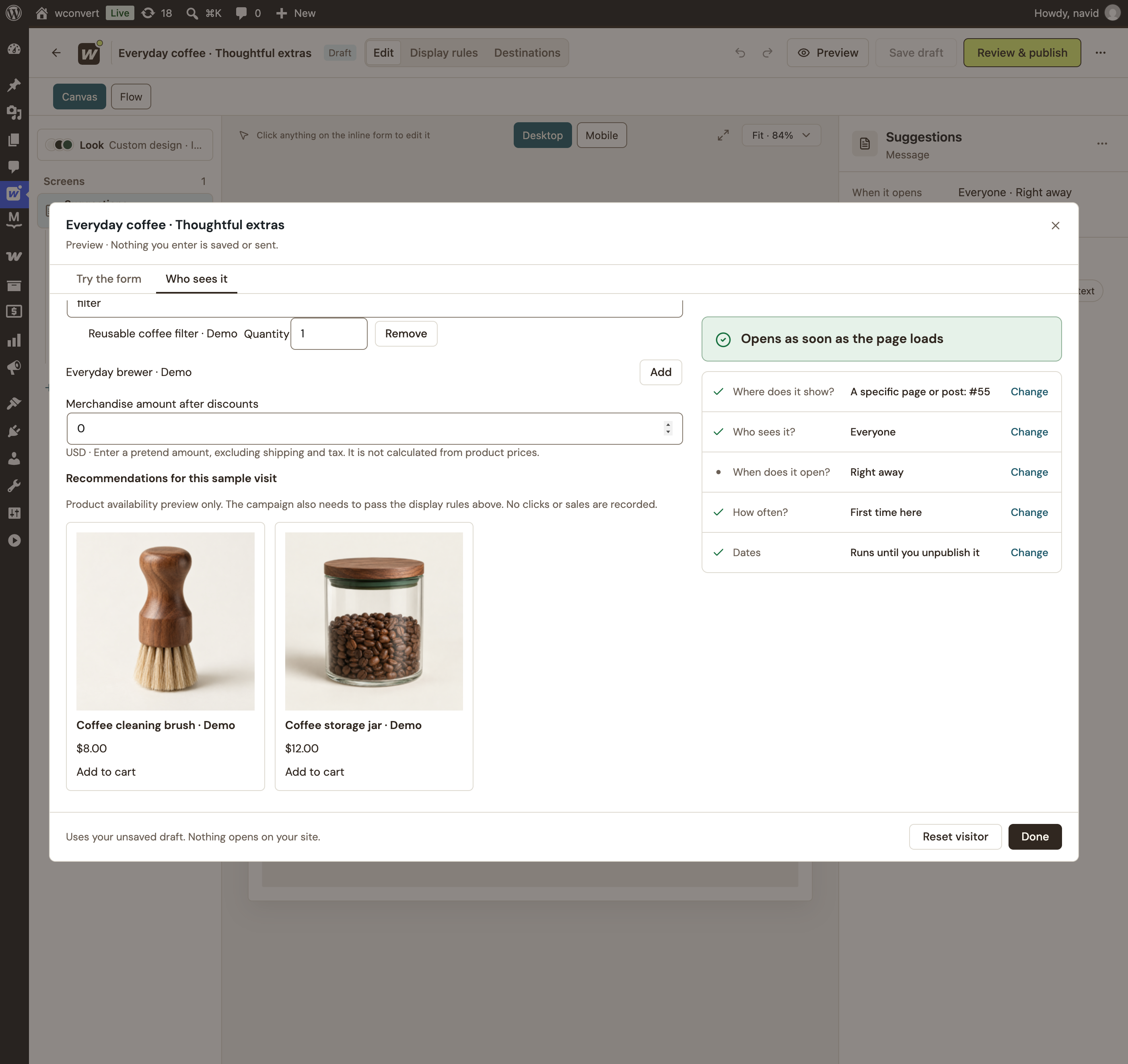Click the editor back arrow
Image resolution: width=1128 pixels, height=1064 pixels.
coord(56,53)
